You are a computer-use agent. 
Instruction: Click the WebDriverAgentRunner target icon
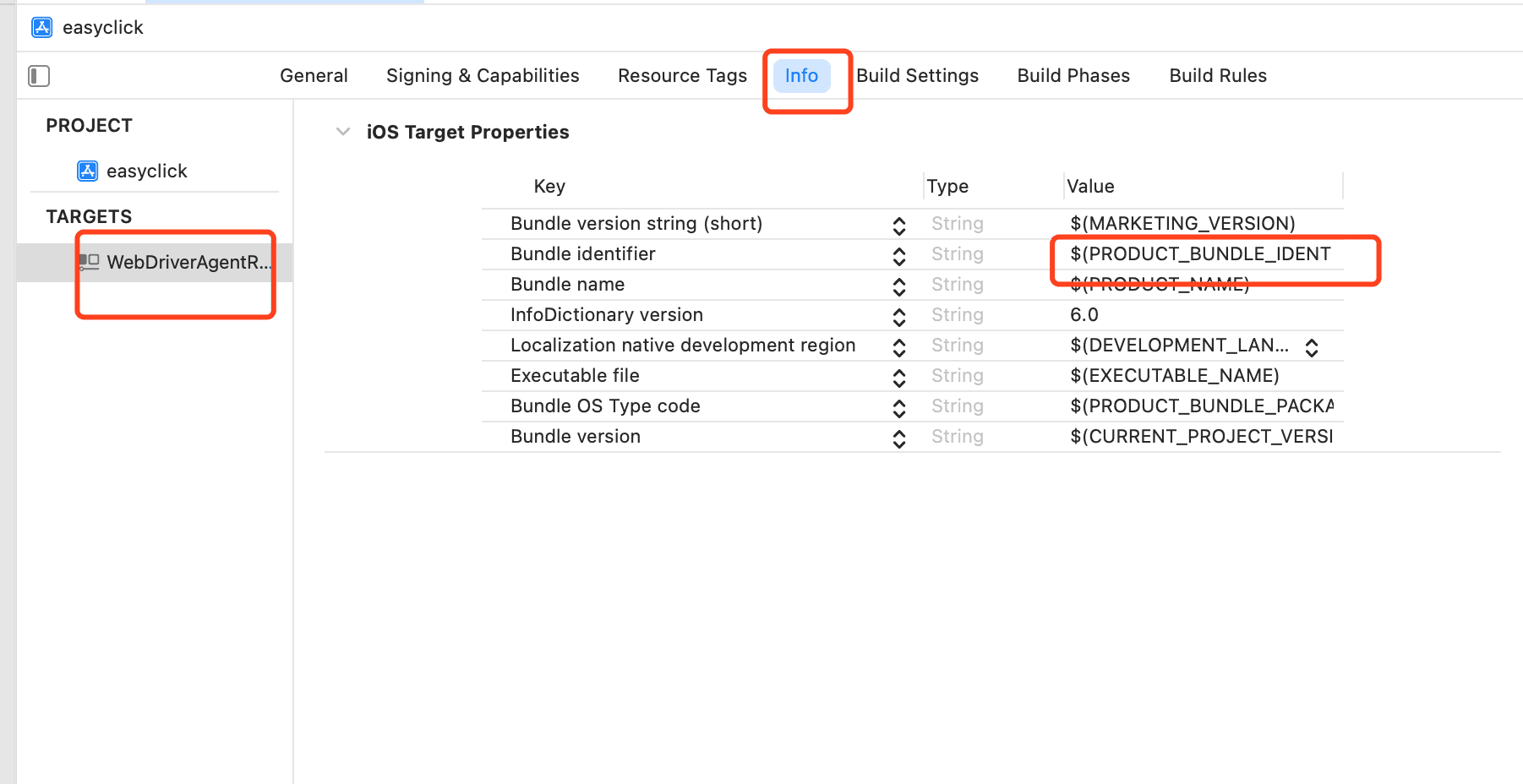point(89,262)
